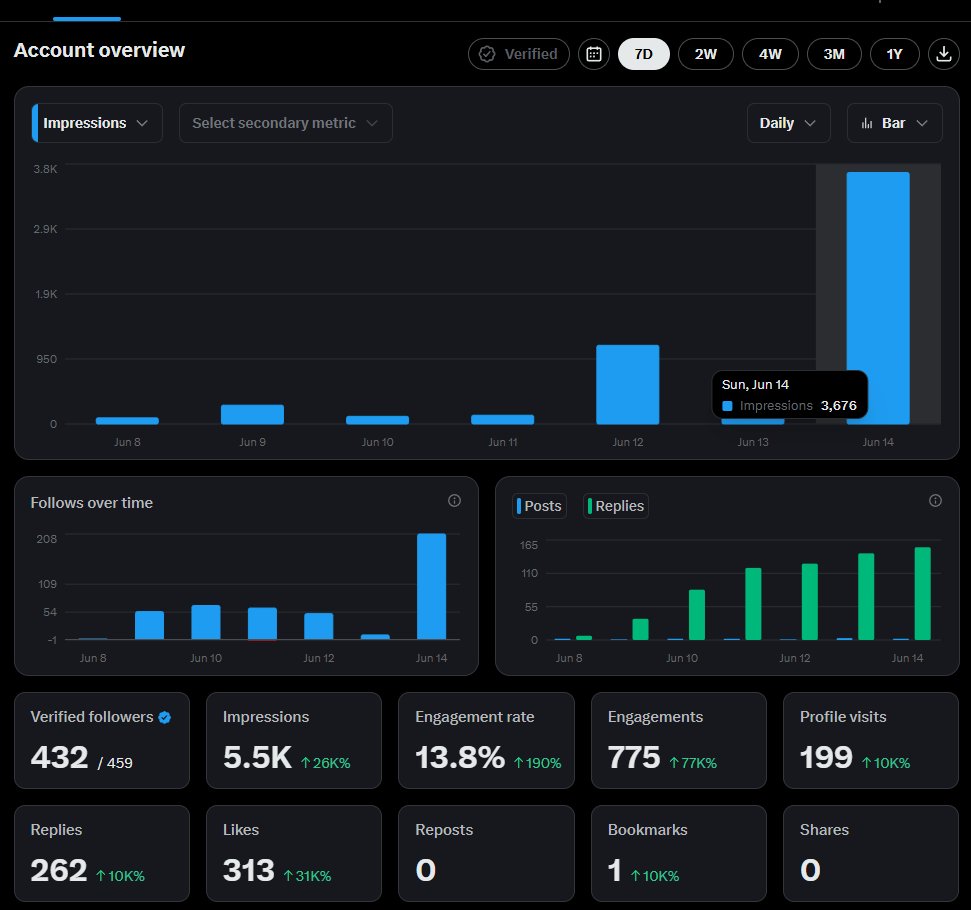Click the 31K% likes change
Screen dimensions: 971x910
click(307, 876)
